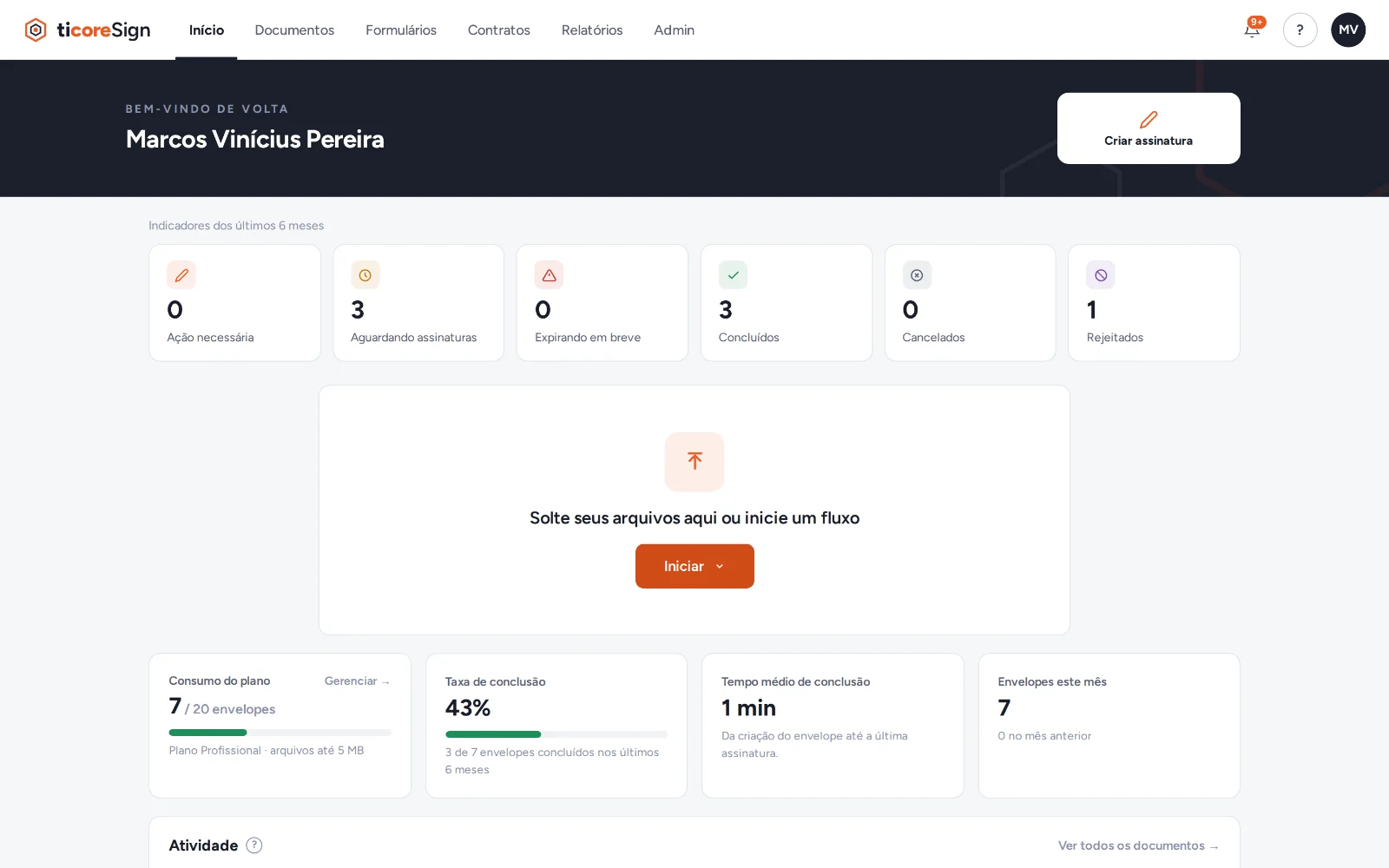The image size is (1389, 868).
Task: Open the Admin menu
Action: tap(675, 30)
